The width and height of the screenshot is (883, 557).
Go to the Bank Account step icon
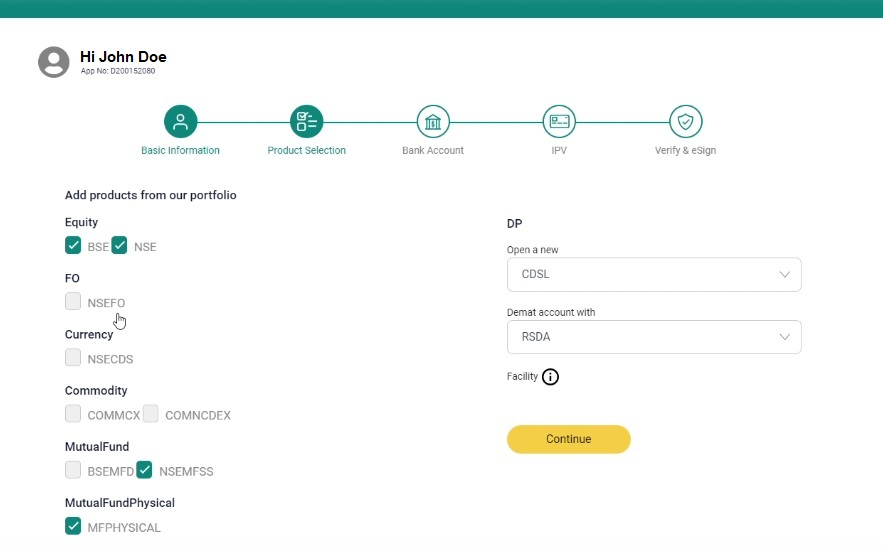[x=432, y=122]
